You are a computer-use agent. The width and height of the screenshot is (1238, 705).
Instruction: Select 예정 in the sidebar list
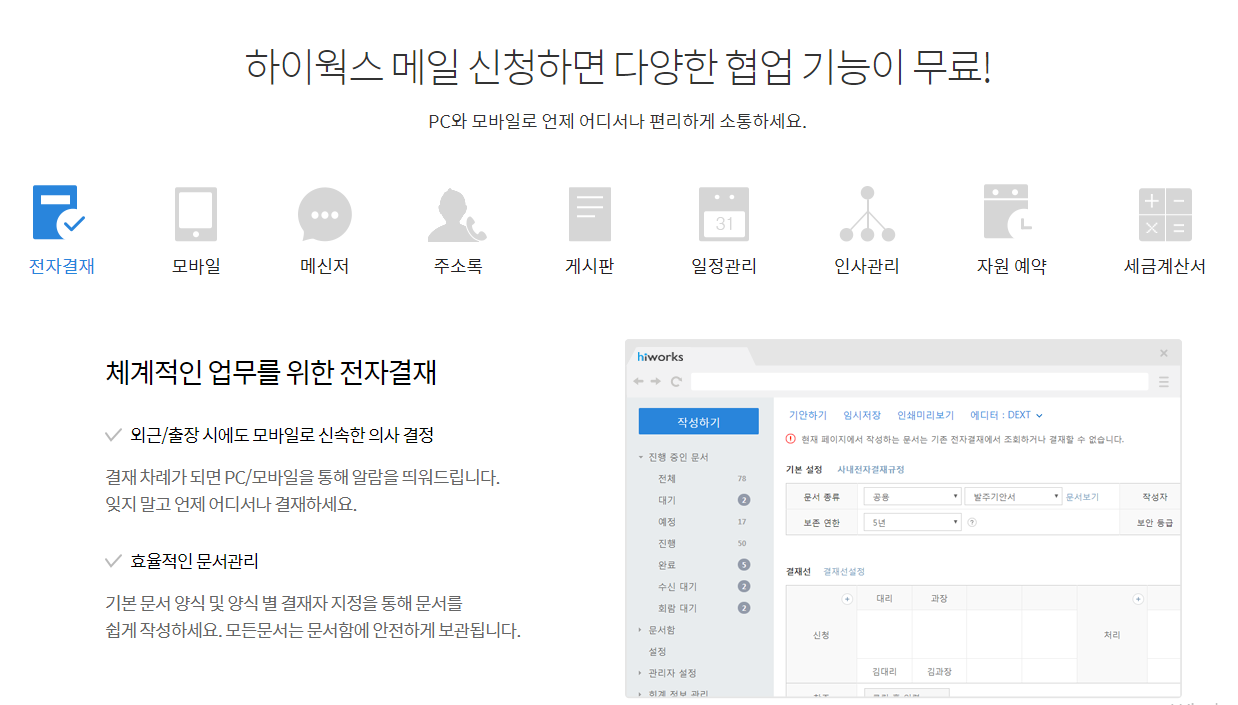point(666,522)
